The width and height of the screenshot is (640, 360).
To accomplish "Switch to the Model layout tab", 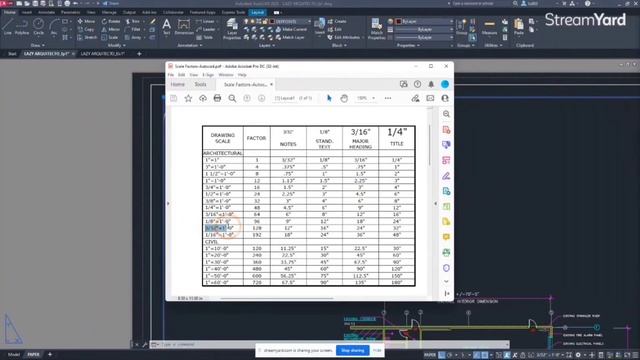I will coord(13,354).
